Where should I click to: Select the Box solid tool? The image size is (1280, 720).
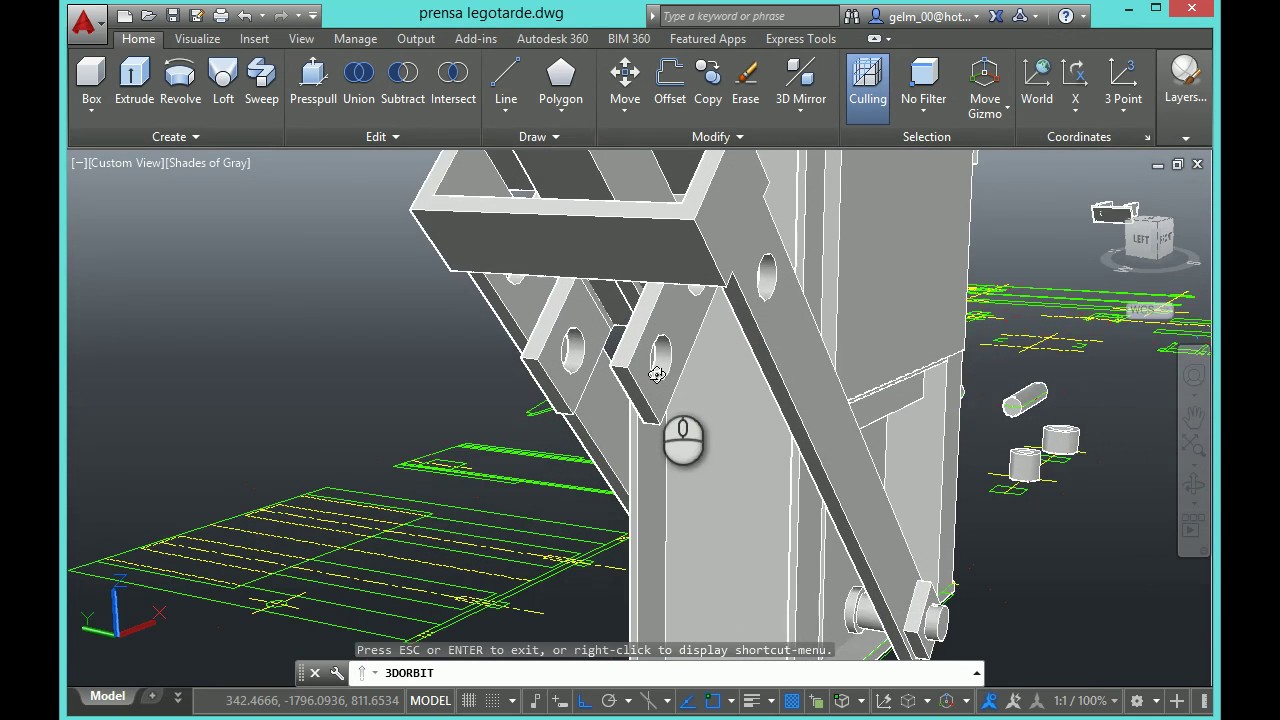(91, 82)
